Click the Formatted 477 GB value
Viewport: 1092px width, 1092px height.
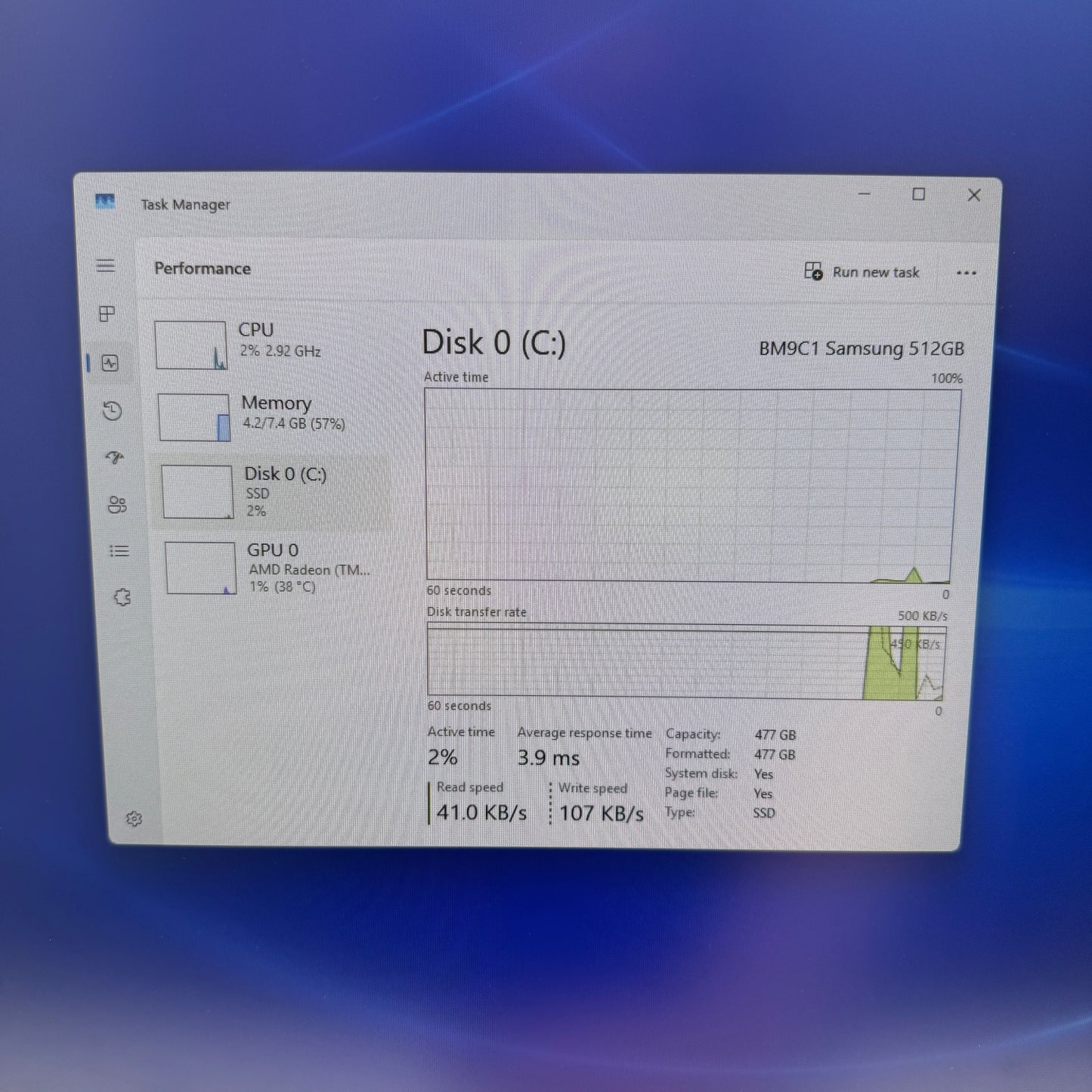pos(775,754)
